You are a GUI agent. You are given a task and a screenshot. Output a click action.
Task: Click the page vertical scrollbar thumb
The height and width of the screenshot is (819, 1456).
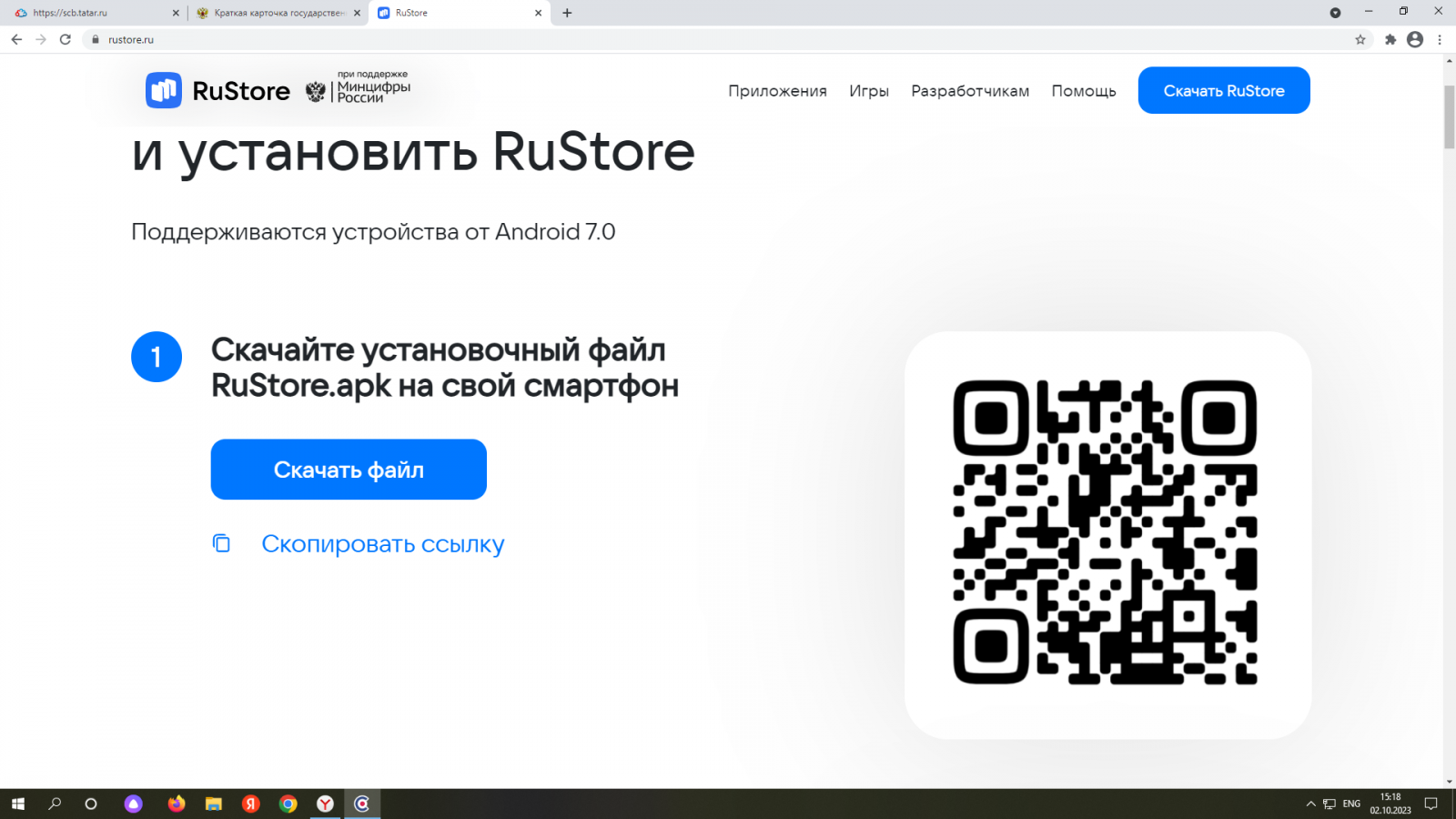pyautogui.click(x=1449, y=116)
